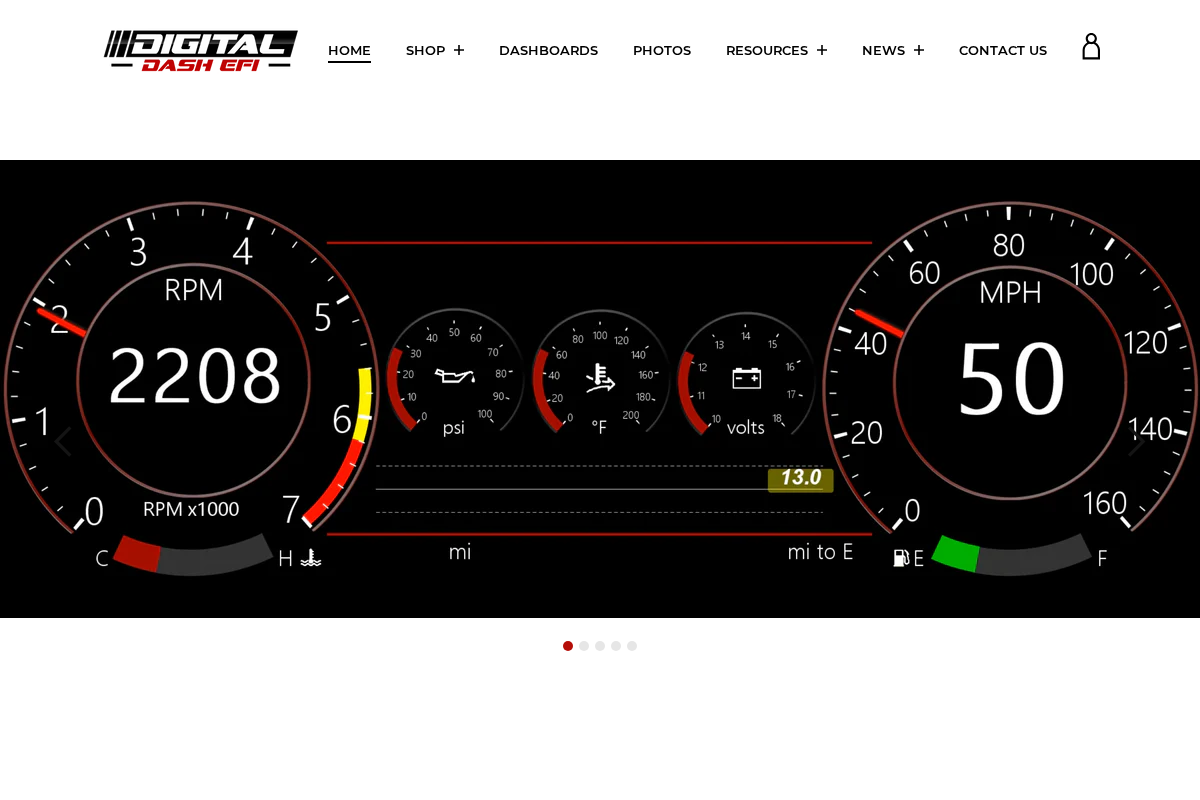Open the account login icon
Viewport: 1200px width, 800px height.
pos(1091,46)
